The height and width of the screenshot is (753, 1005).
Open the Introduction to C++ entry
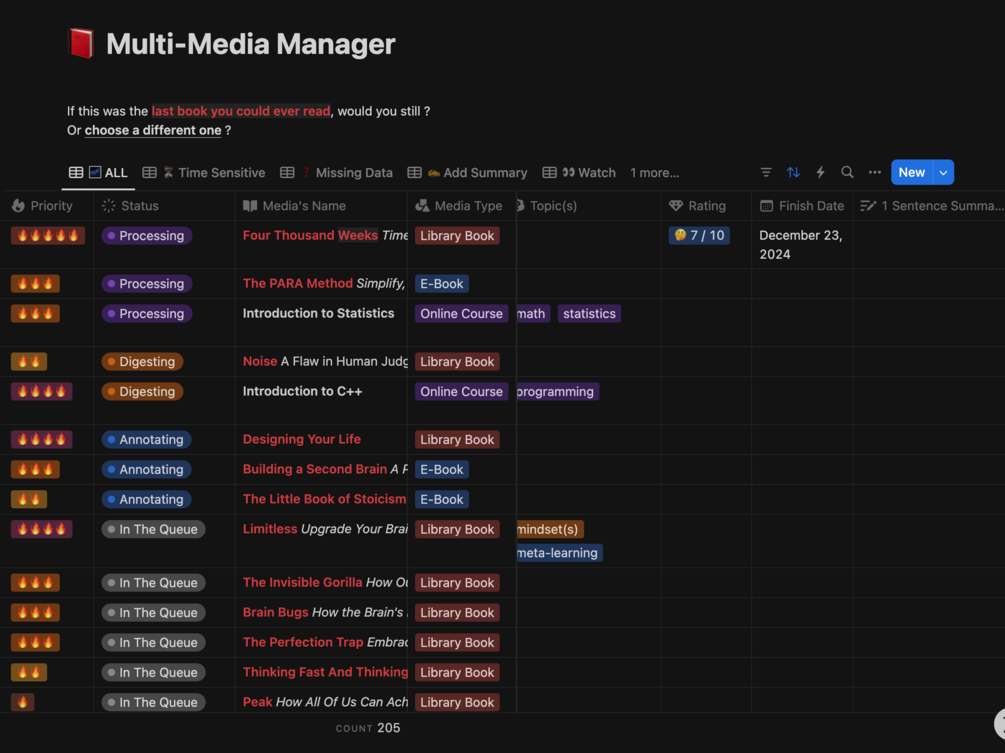point(303,391)
